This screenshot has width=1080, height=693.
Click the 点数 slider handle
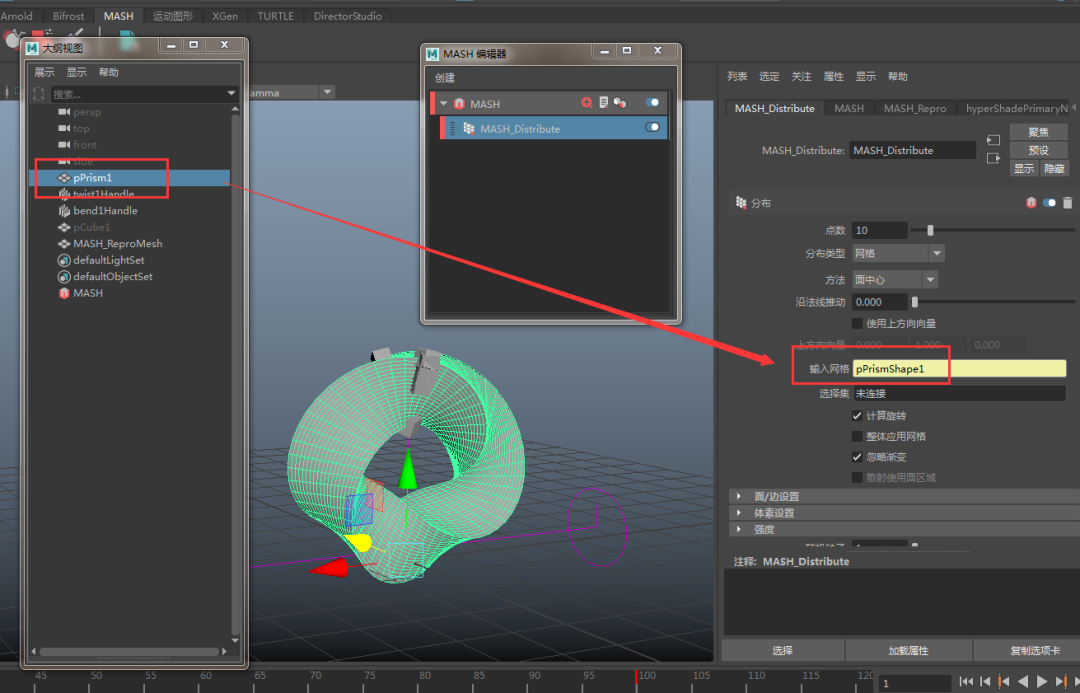point(930,230)
